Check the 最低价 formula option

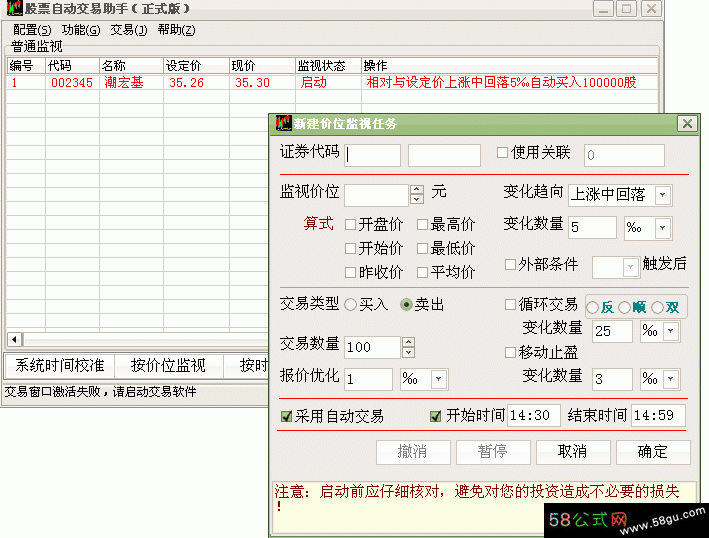(x=422, y=248)
